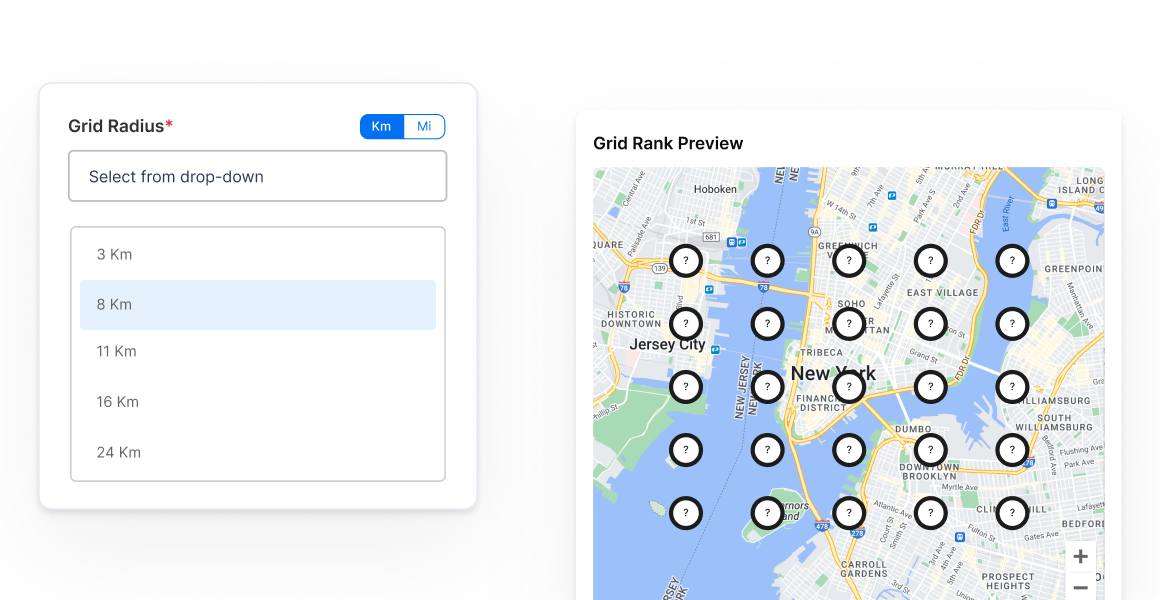Click the grid marker beside route 139 shield

[x=686, y=260]
